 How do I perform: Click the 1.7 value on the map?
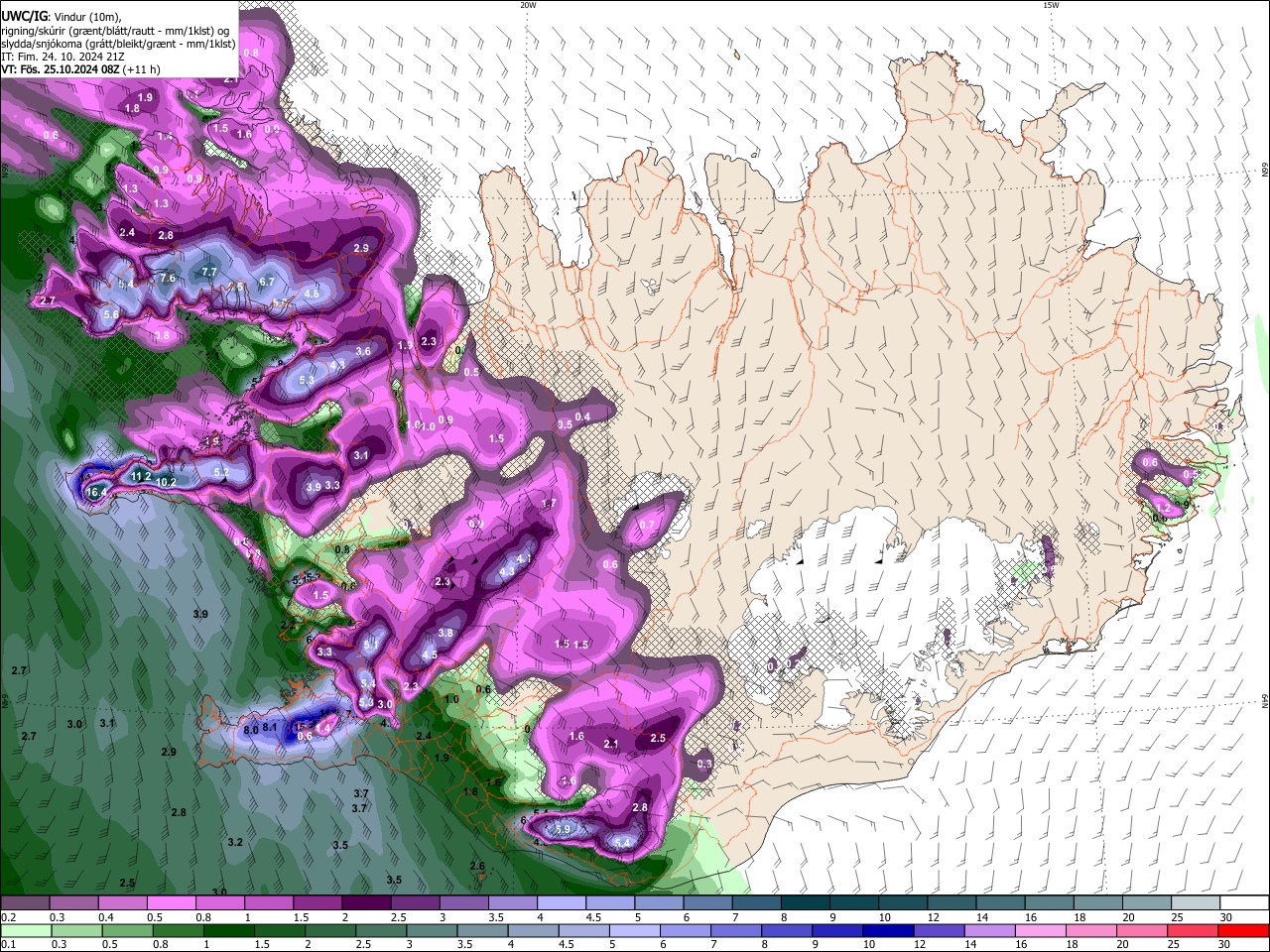tap(548, 504)
